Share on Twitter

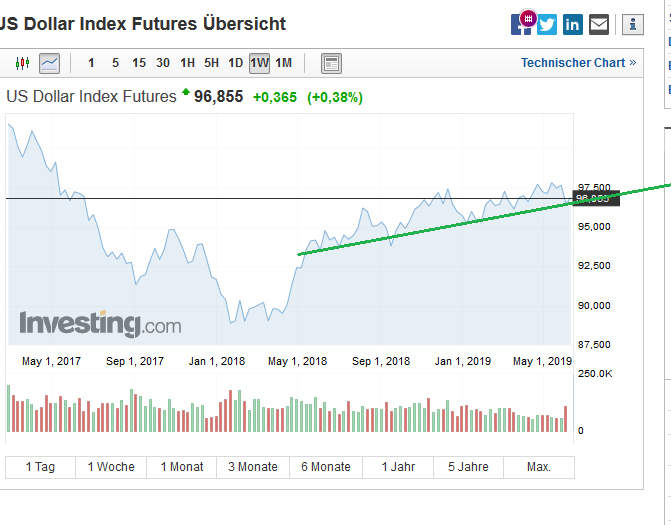click(547, 25)
